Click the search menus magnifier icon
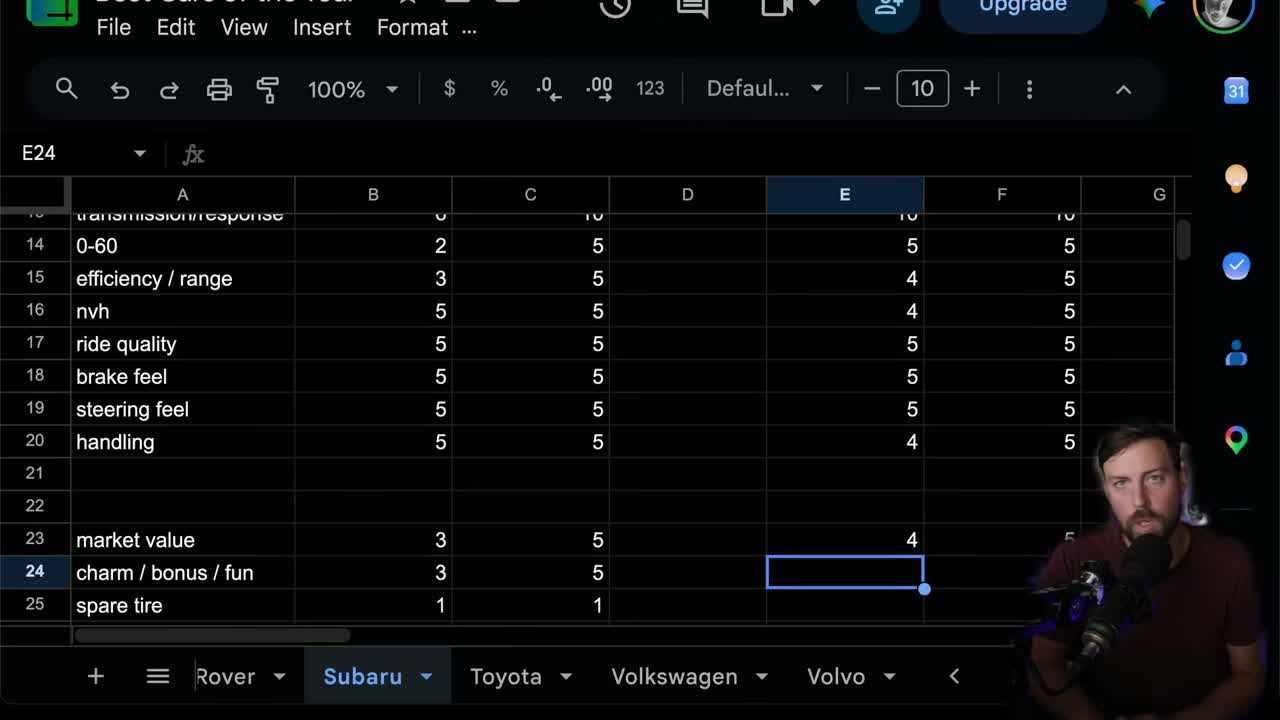This screenshot has height=720, width=1280. (66, 89)
